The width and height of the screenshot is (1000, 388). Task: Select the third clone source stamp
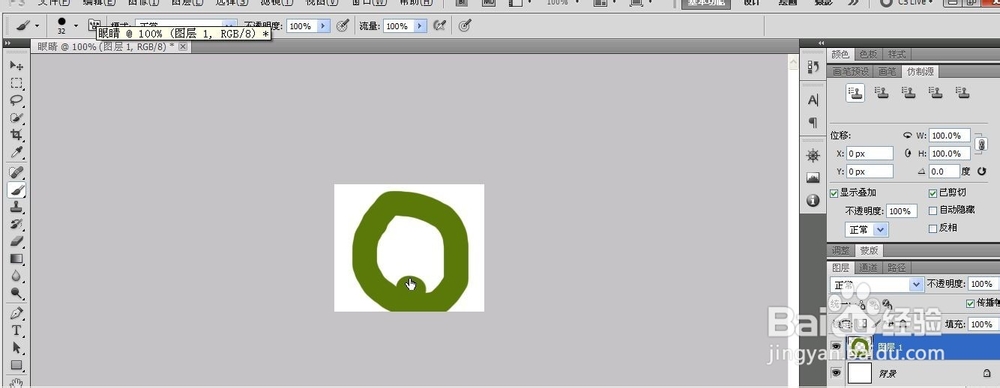point(909,93)
